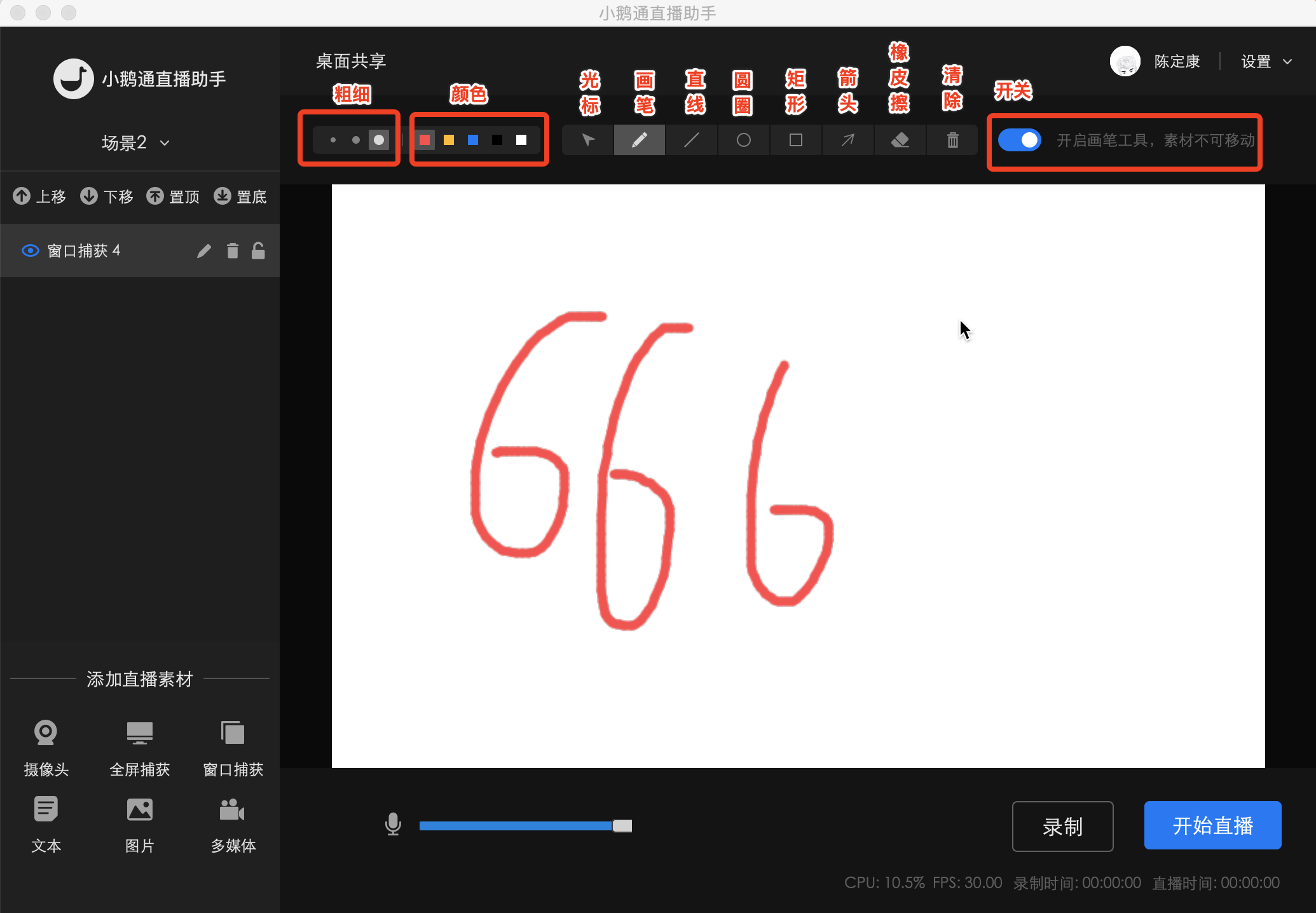The image size is (1316, 913).
Task: Select the largest brush thickness dot
Action: point(378,140)
